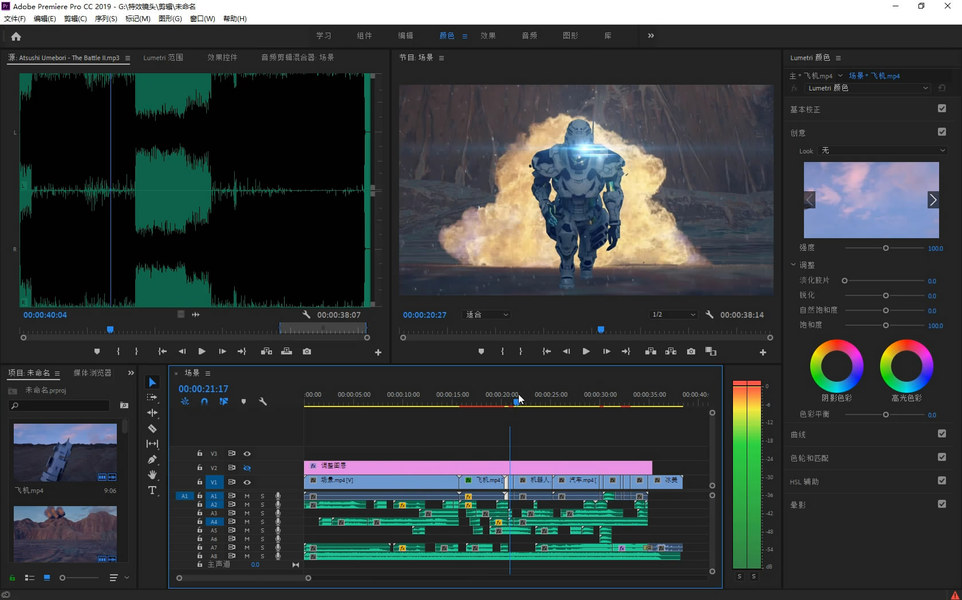Select the Pen tool
The height and width of the screenshot is (600, 962).
point(152,459)
